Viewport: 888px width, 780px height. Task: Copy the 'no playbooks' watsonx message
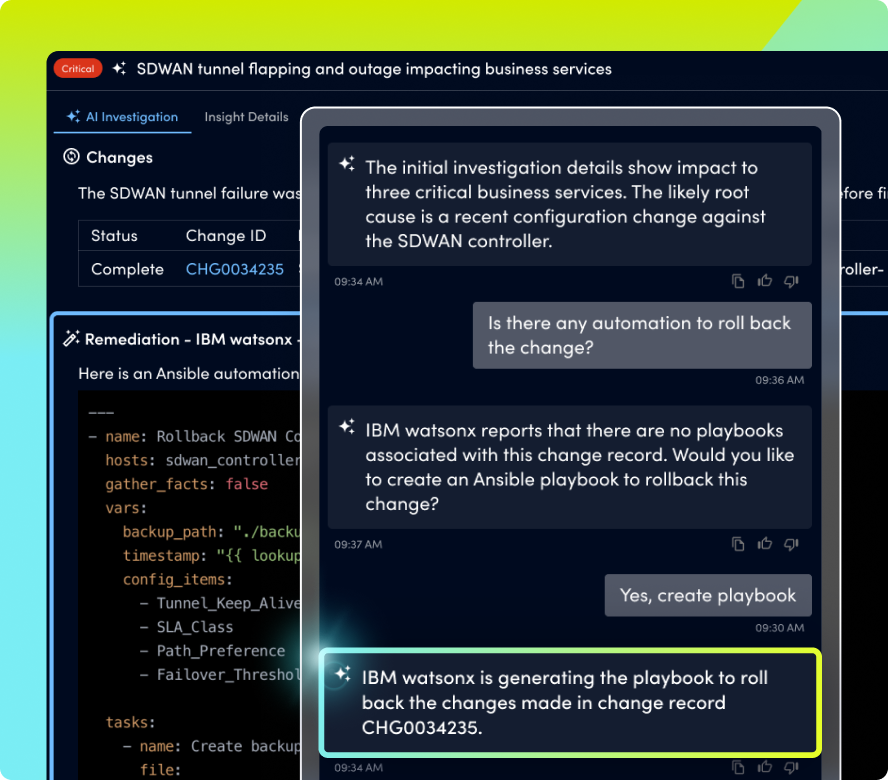[738, 544]
